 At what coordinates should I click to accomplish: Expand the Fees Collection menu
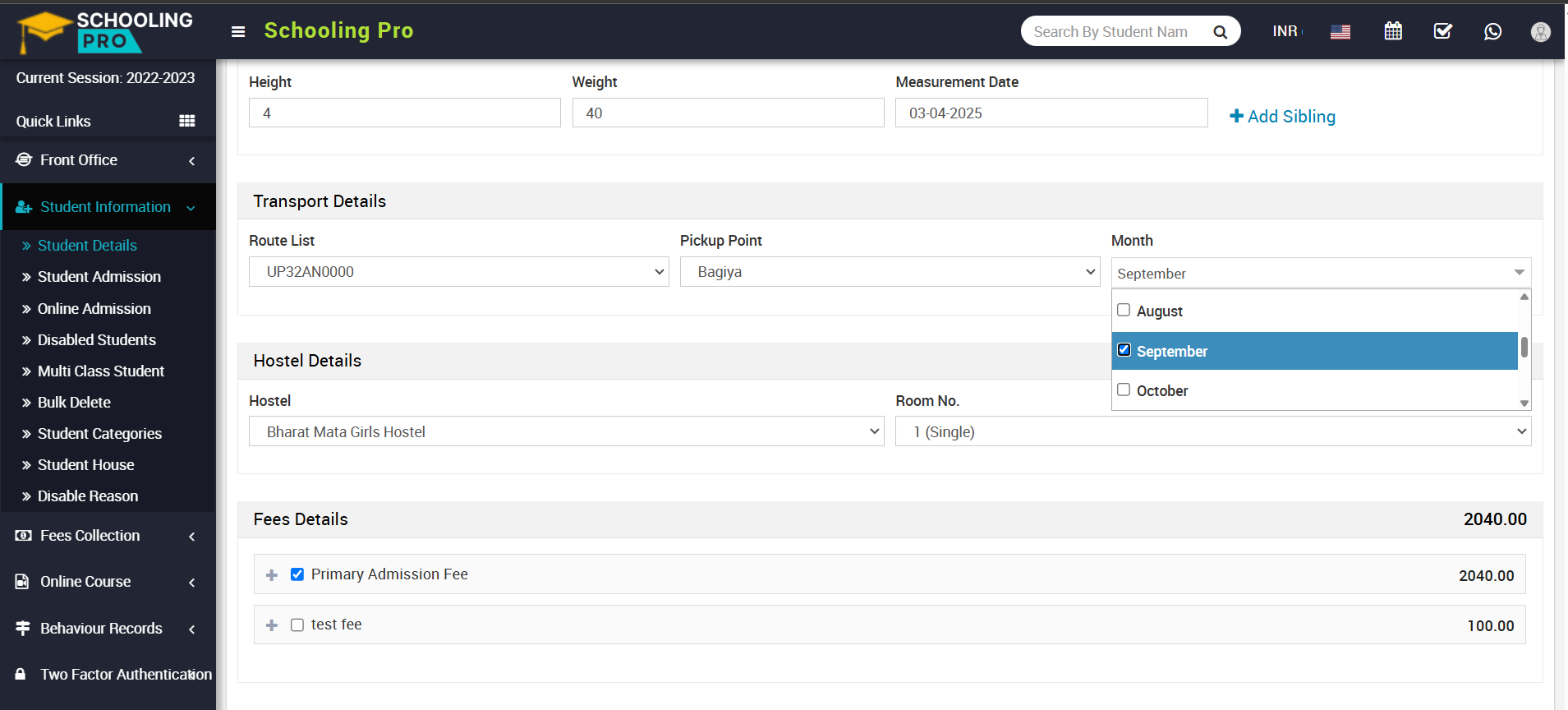(108, 536)
